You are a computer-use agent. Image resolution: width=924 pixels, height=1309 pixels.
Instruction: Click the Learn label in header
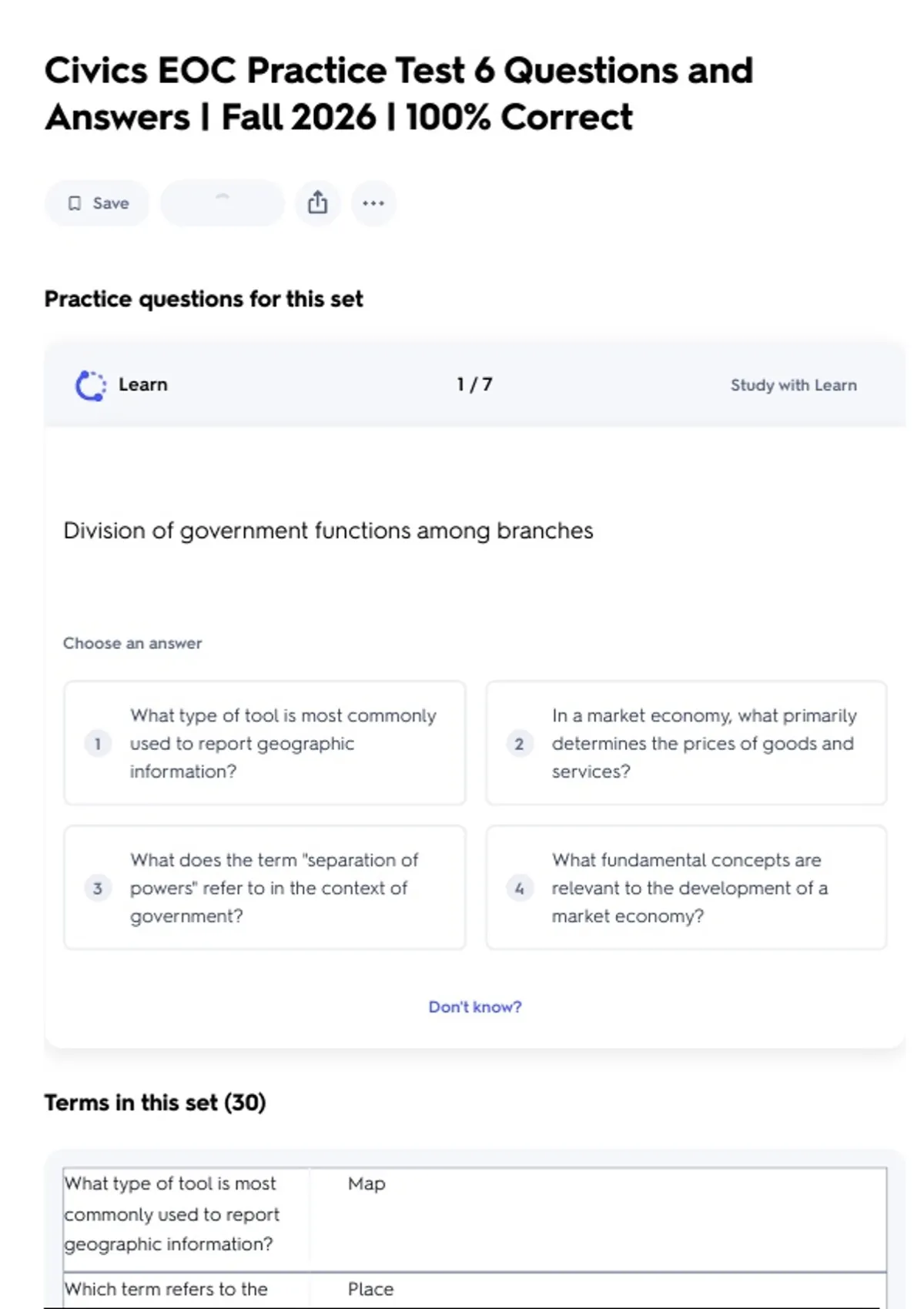pyautogui.click(x=143, y=384)
